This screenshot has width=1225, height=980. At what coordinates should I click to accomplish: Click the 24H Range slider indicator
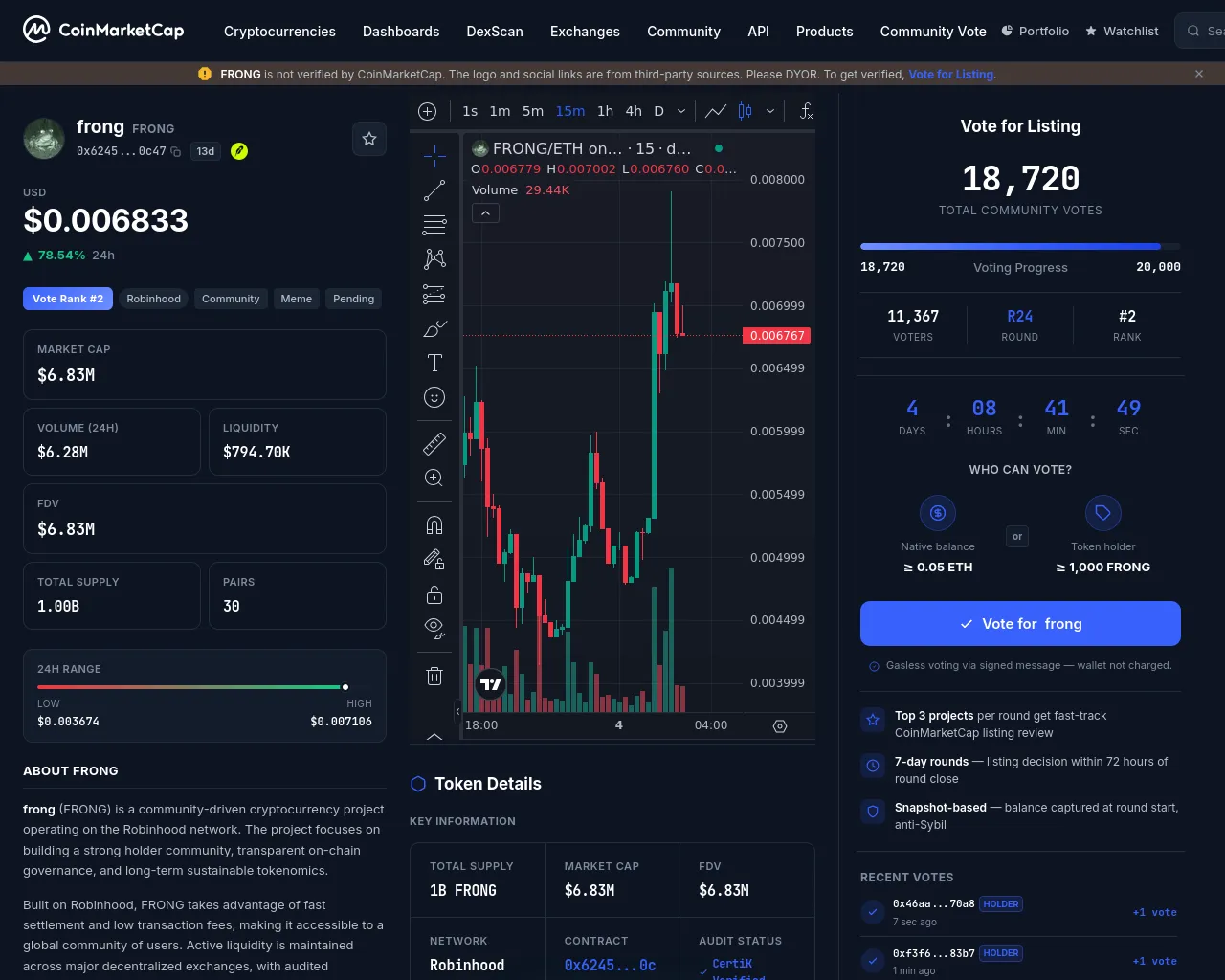tap(345, 686)
